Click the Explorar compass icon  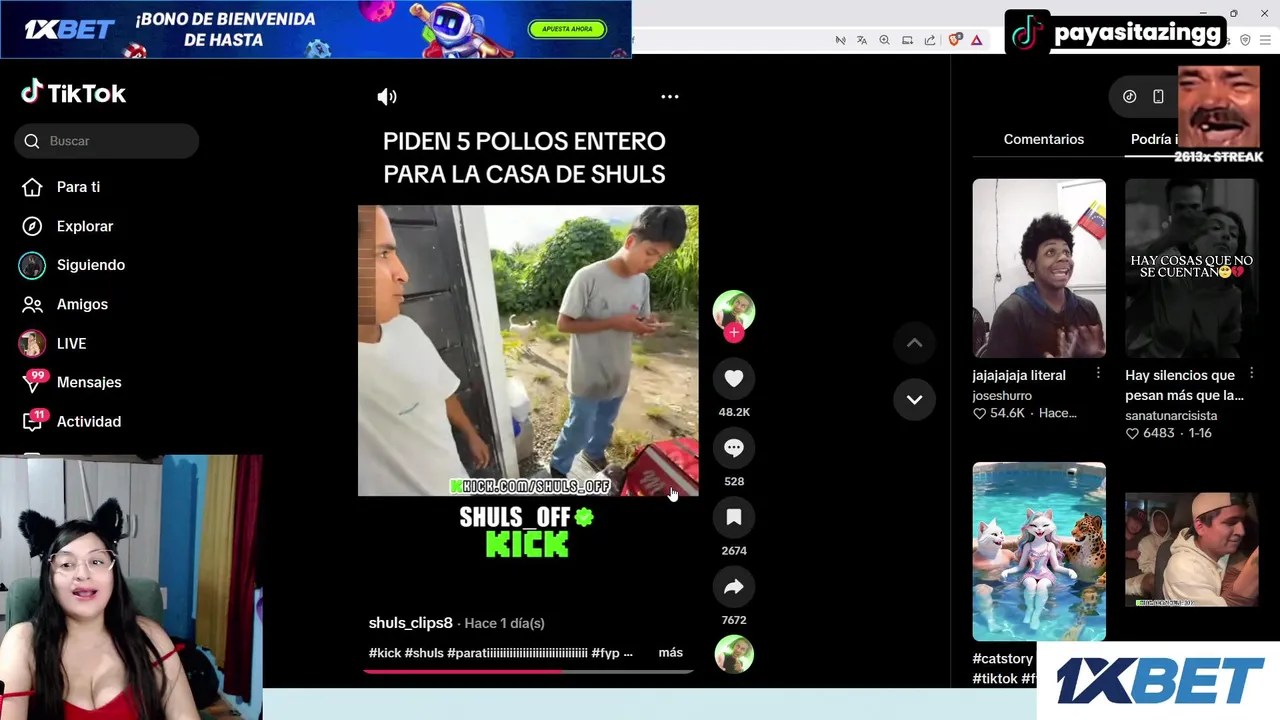(x=32, y=226)
